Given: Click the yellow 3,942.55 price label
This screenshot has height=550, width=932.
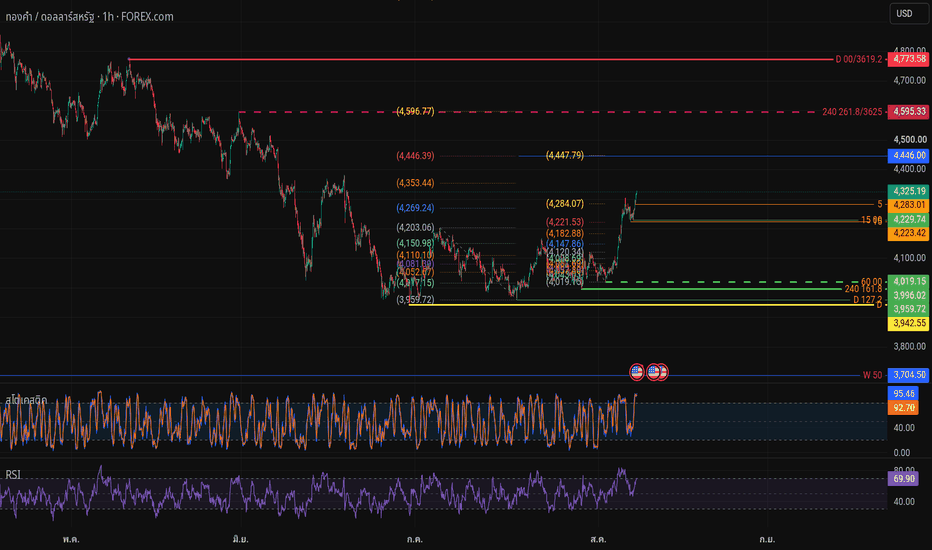Looking at the screenshot, I should pos(909,323).
